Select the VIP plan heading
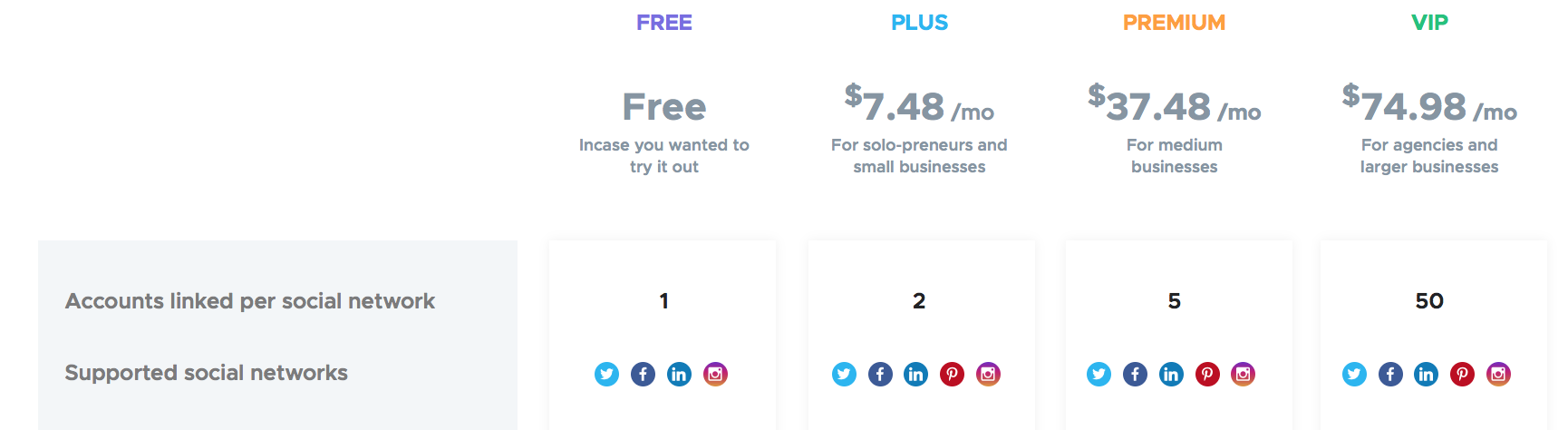Image resolution: width=1568 pixels, height=430 pixels. click(1430, 23)
